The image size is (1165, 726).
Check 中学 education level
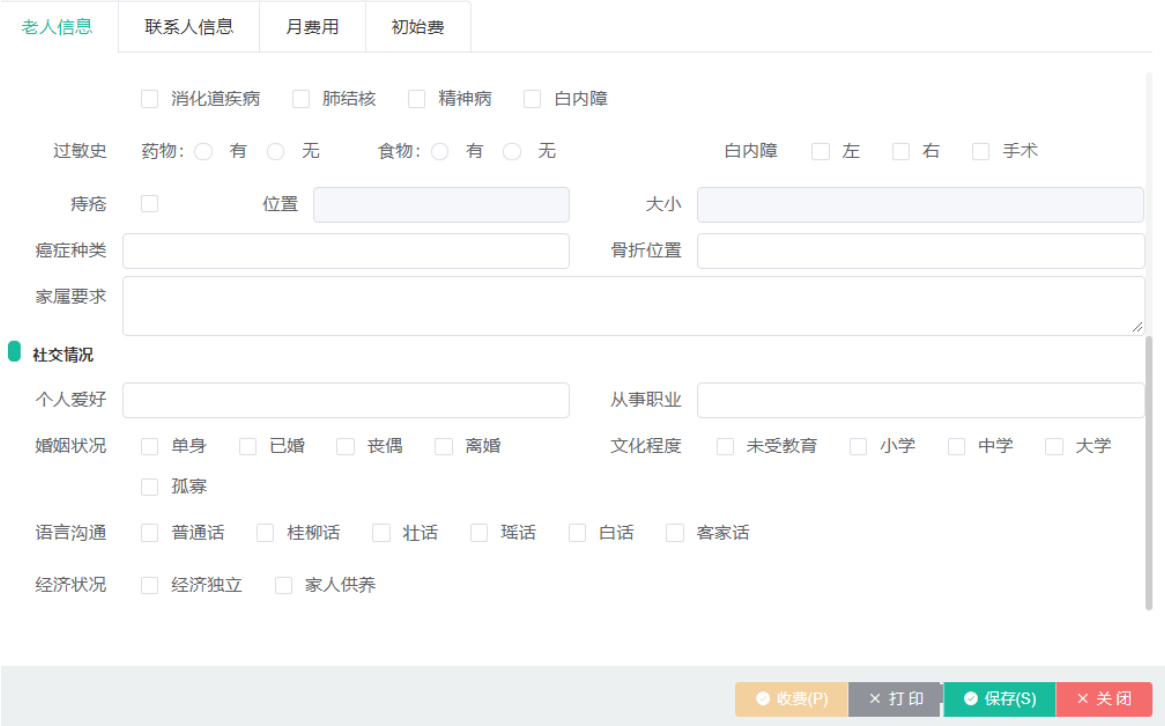click(x=956, y=447)
